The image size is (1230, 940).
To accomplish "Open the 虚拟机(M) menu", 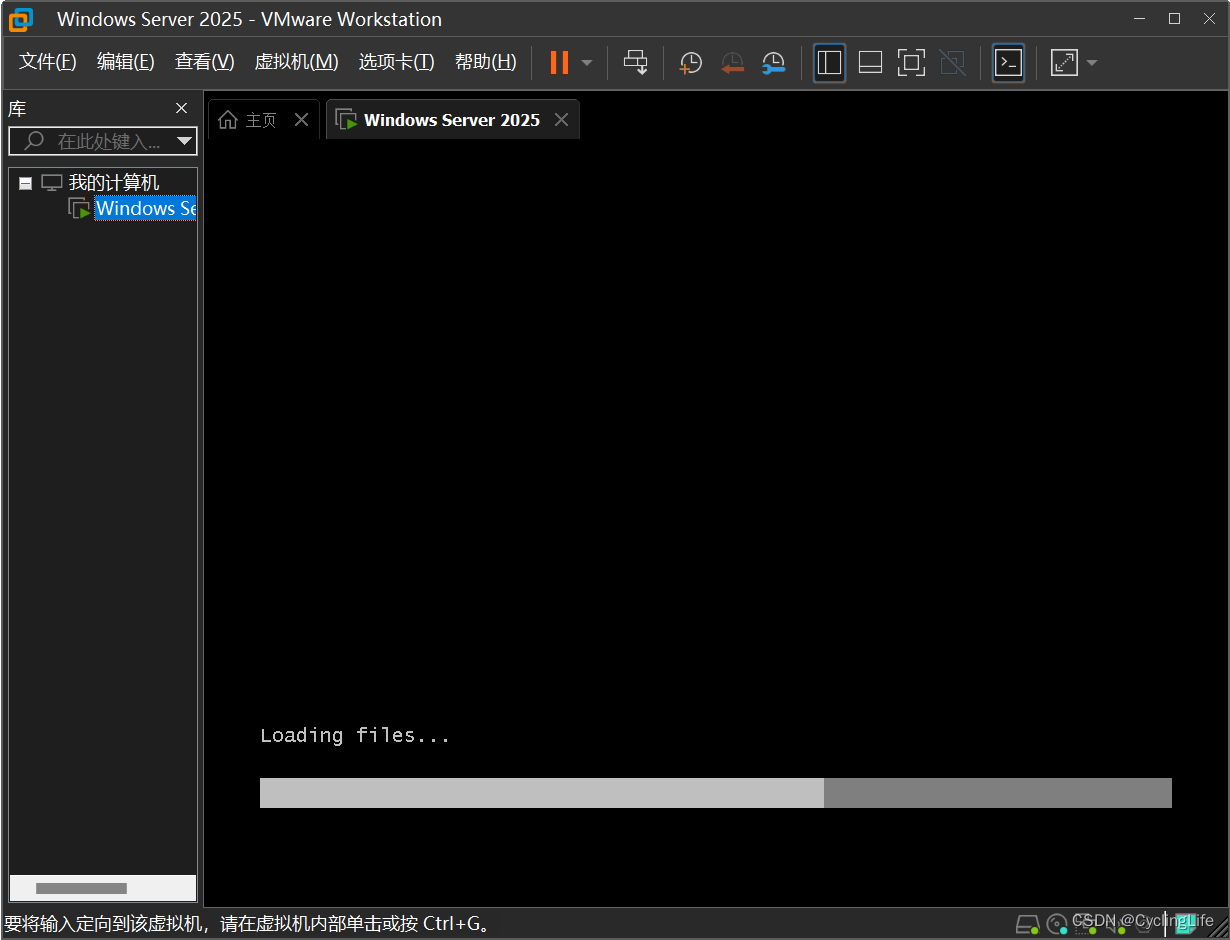I will pyautogui.click(x=297, y=62).
